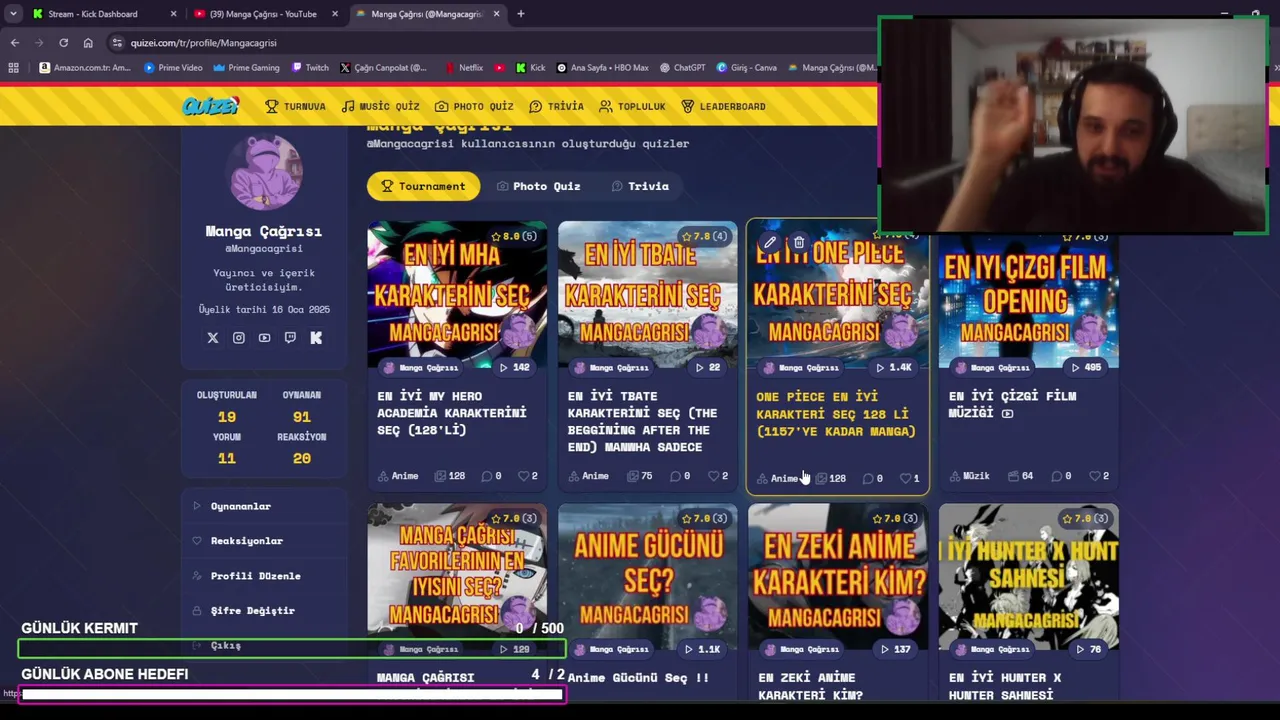Open the Chrome apps grid in bookmarks bar
The width and height of the screenshot is (1280, 720).
[x=13, y=68]
